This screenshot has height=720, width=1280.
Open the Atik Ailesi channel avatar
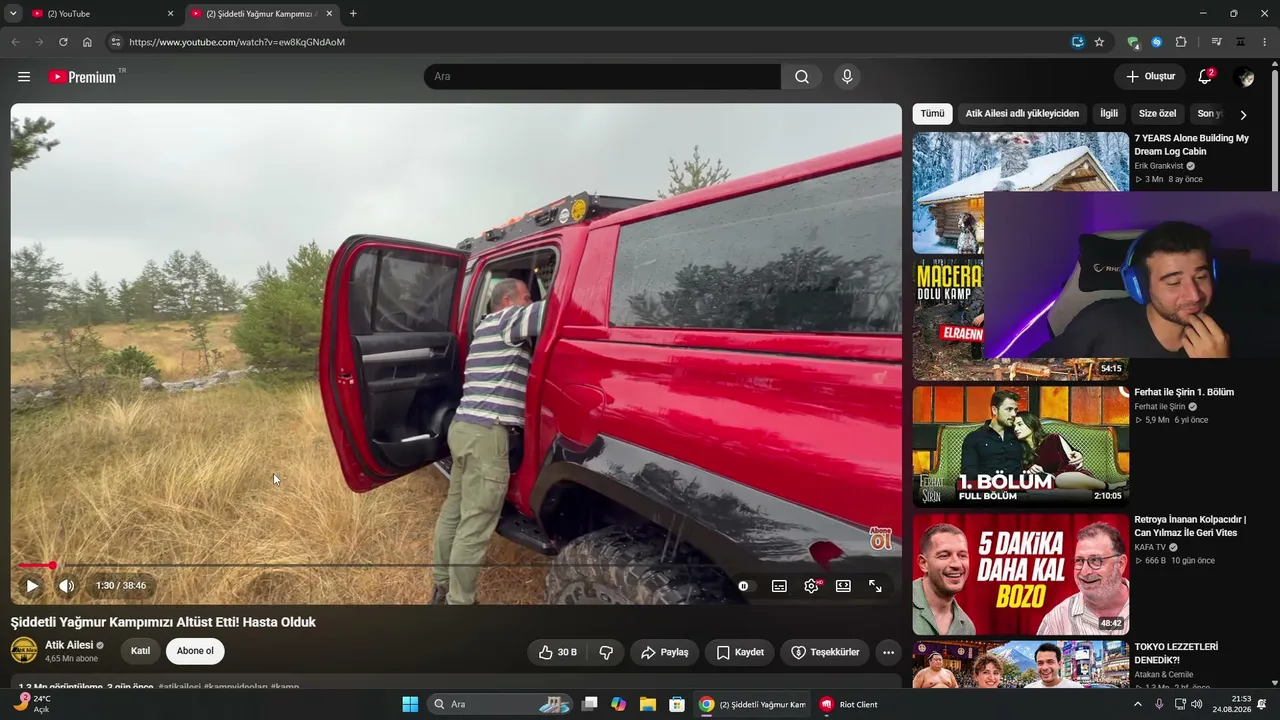[x=24, y=651]
